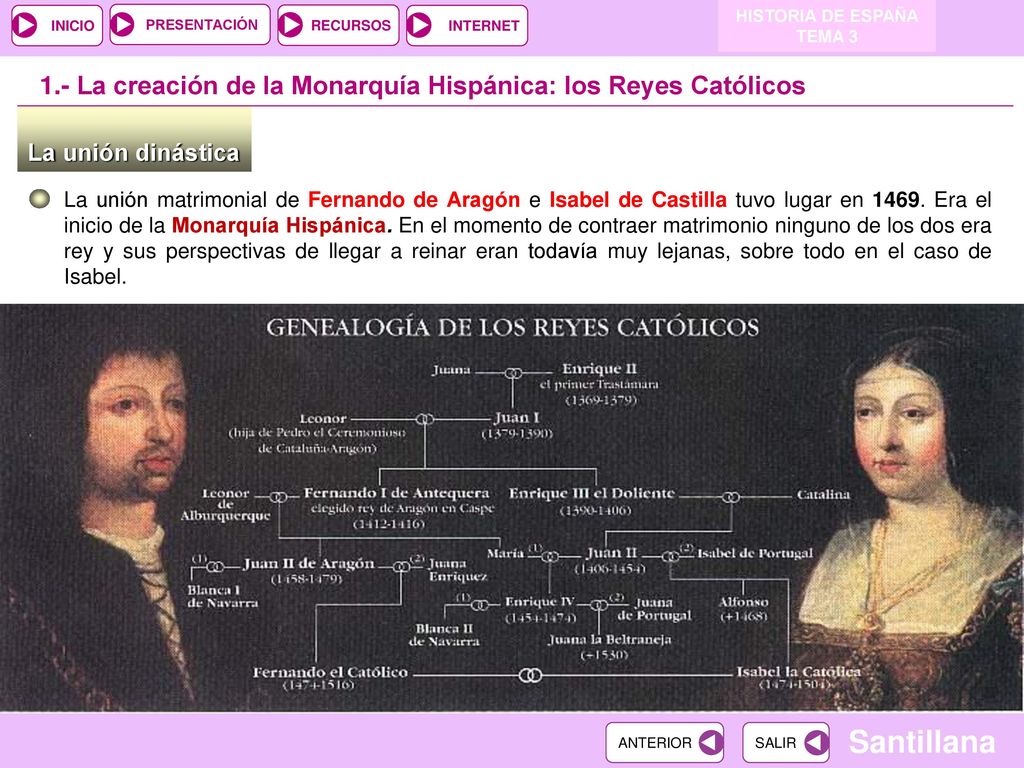The image size is (1024, 768).
Task: Click the RECURSOS play arrow icon
Action: coord(290,25)
